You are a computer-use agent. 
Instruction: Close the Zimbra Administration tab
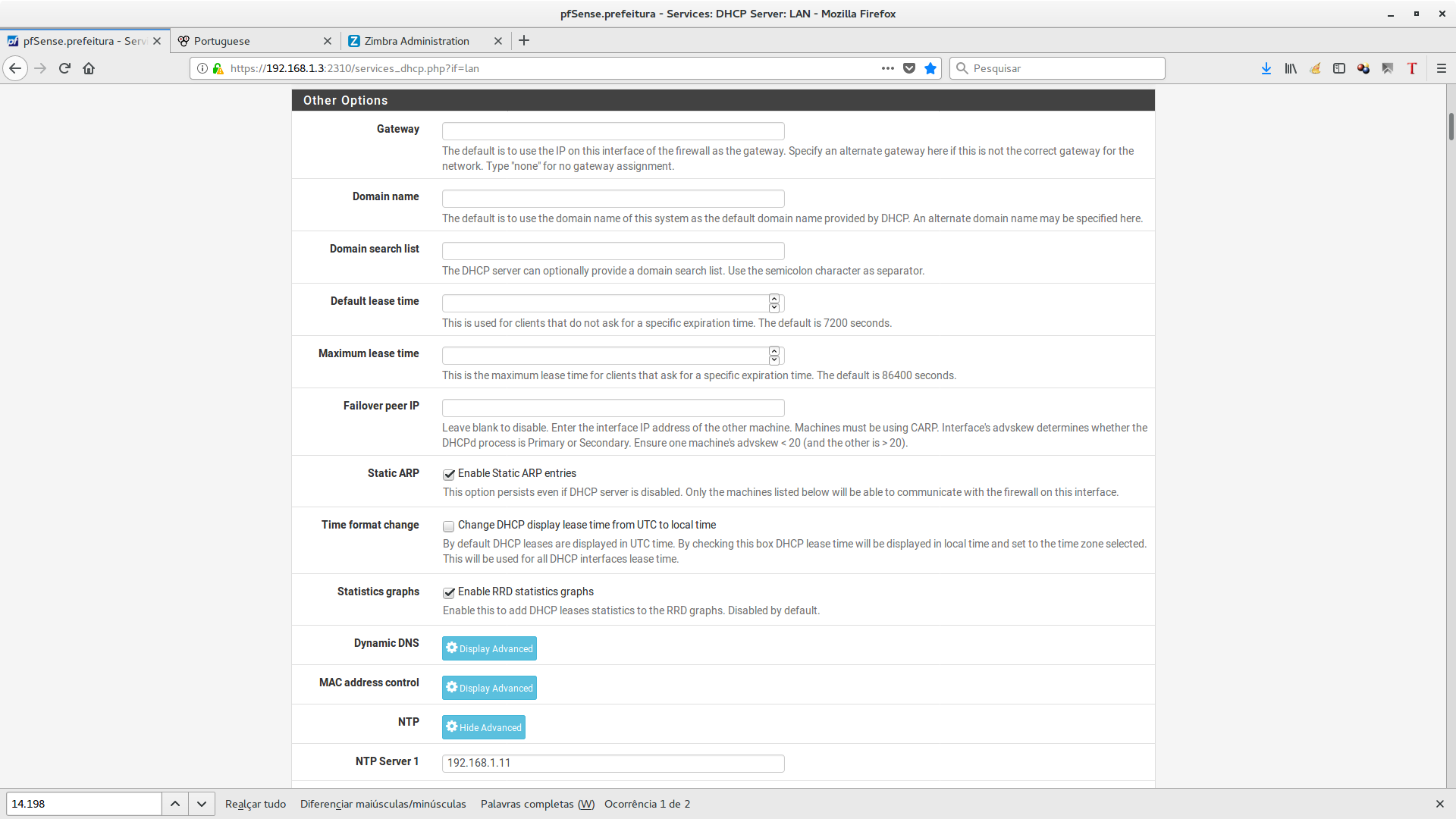click(x=498, y=41)
